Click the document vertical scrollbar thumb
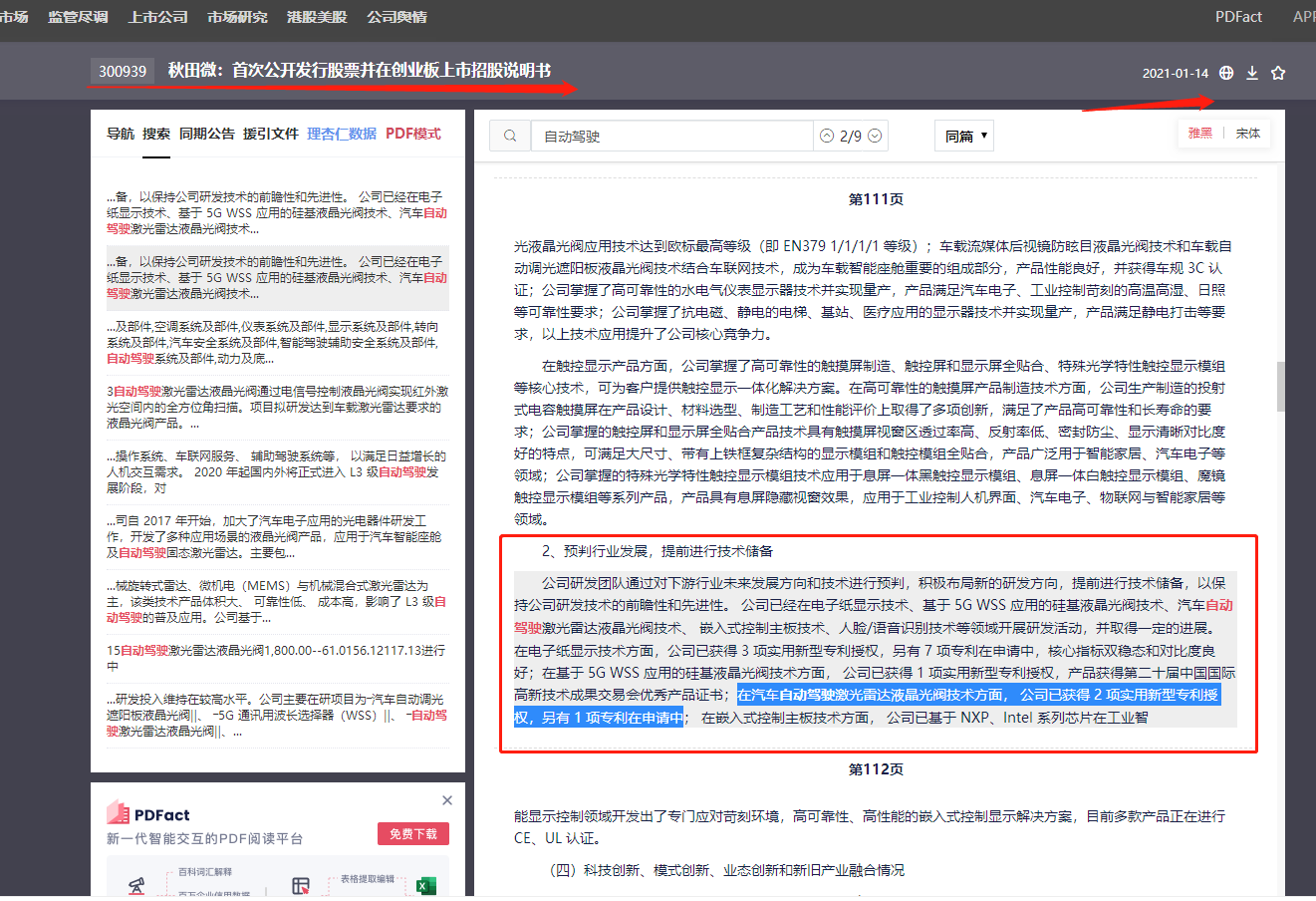The width and height of the screenshot is (1316, 901). tap(1280, 387)
